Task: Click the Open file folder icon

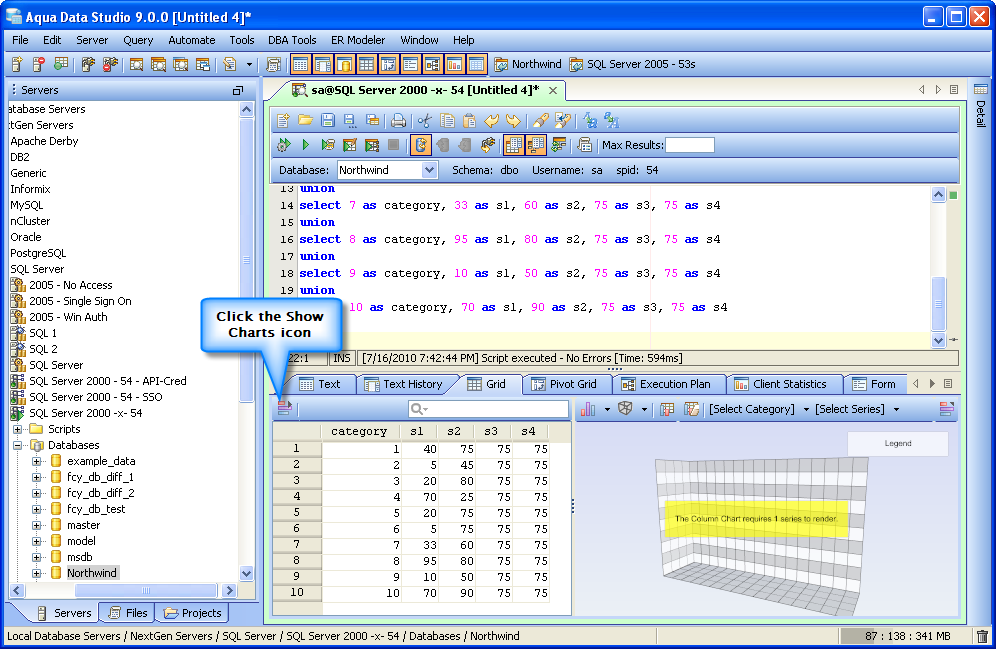Action: pos(306,120)
